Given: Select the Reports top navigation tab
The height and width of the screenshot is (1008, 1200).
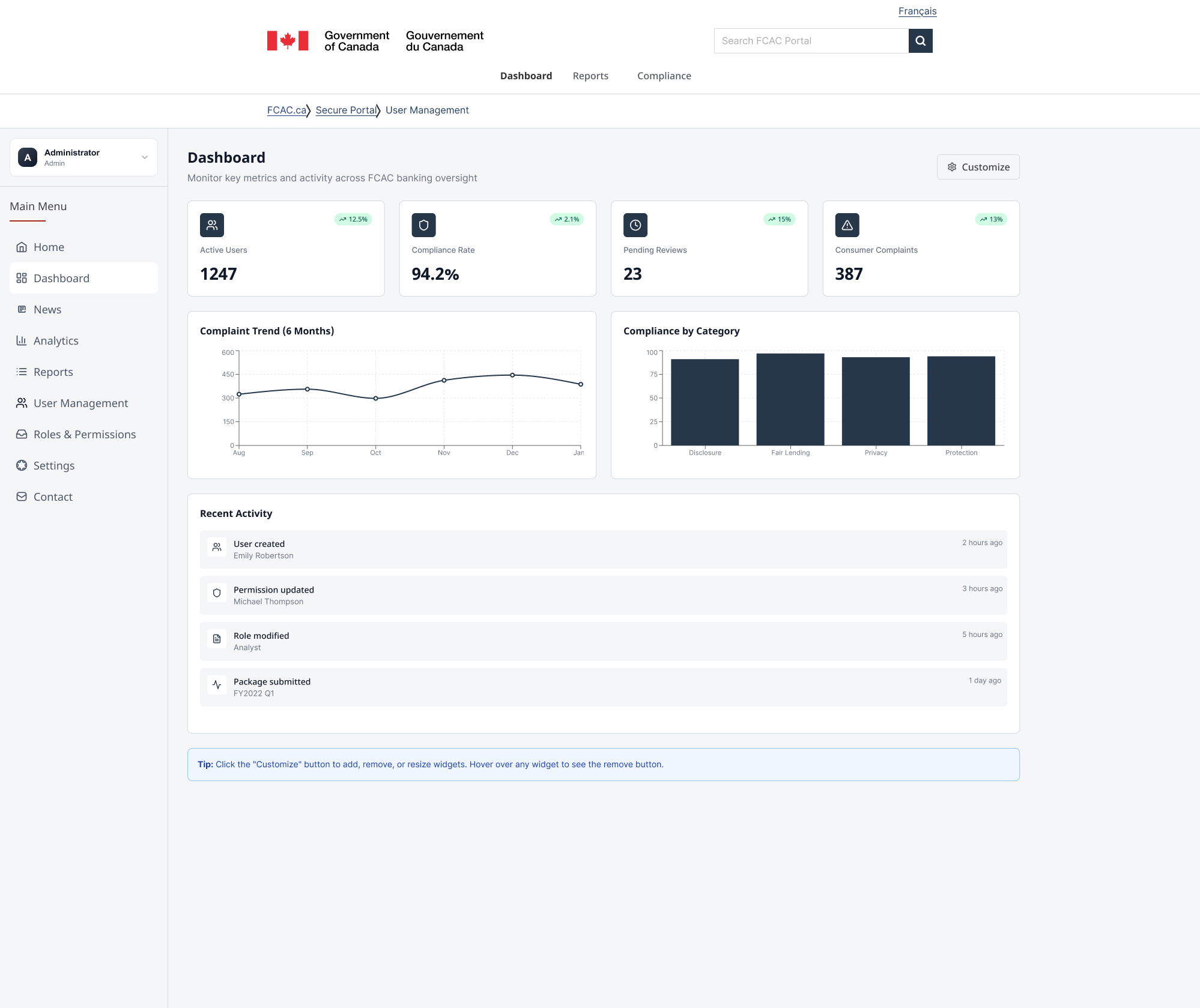Looking at the screenshot, I should click(590, 76).
